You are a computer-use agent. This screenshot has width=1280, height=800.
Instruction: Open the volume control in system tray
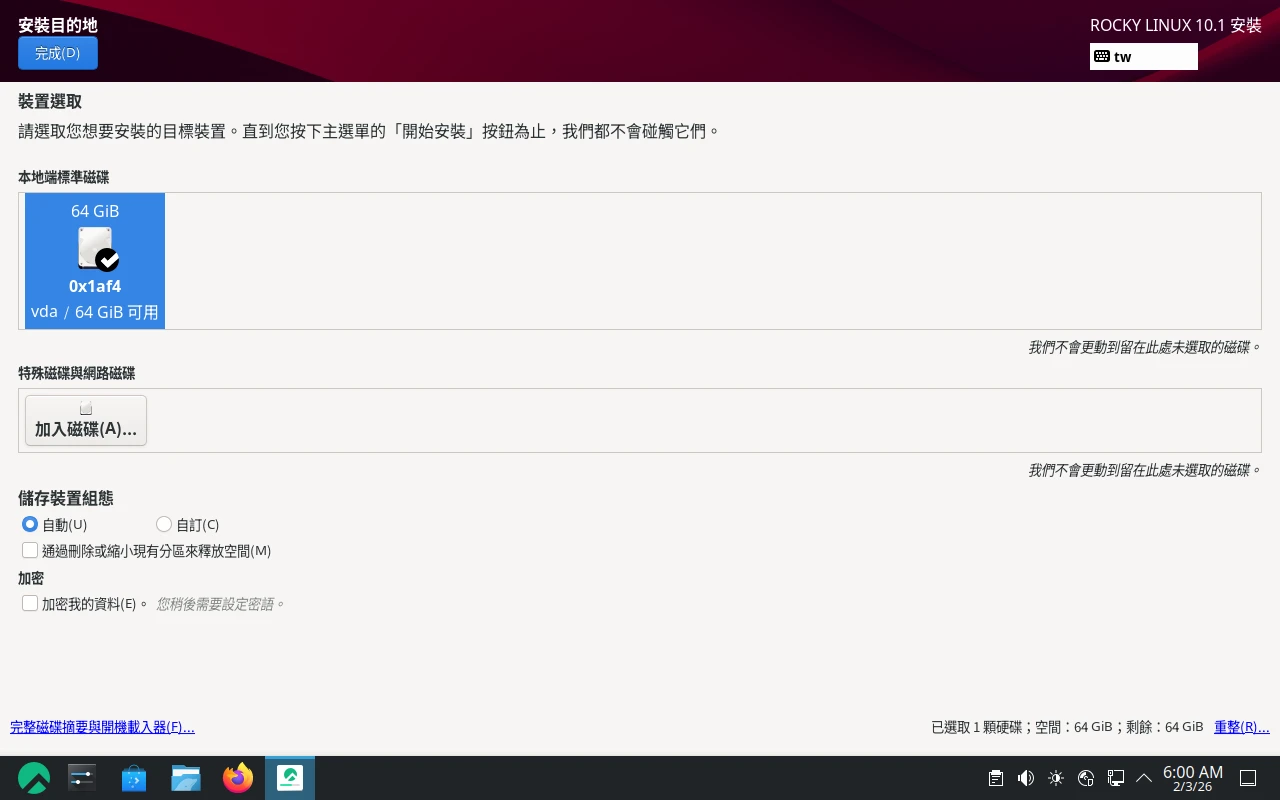pyautogui.click(x=1025, y=778)
